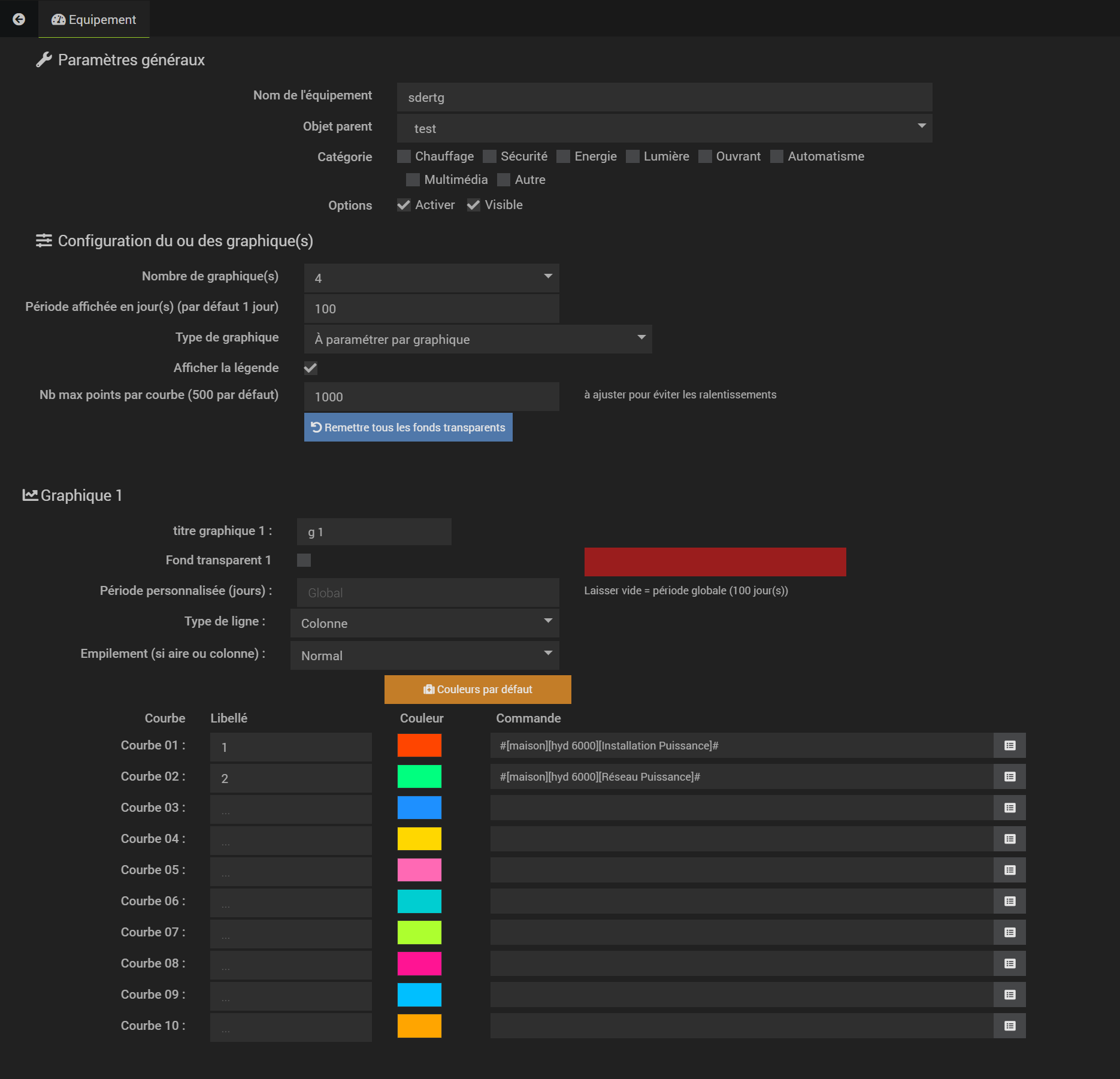Image resolution: width=1120 pixels, height=1079 pixels.
Task: Select the Equipement tab
Action: tap(94, 19)
